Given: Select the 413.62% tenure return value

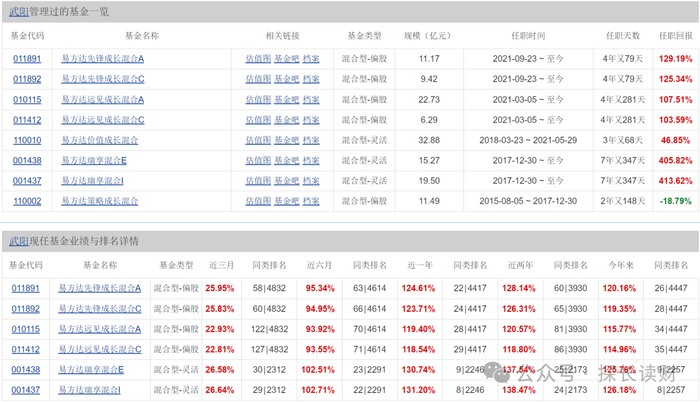Looking at the screenshot, I should click(x=675, y=181).
